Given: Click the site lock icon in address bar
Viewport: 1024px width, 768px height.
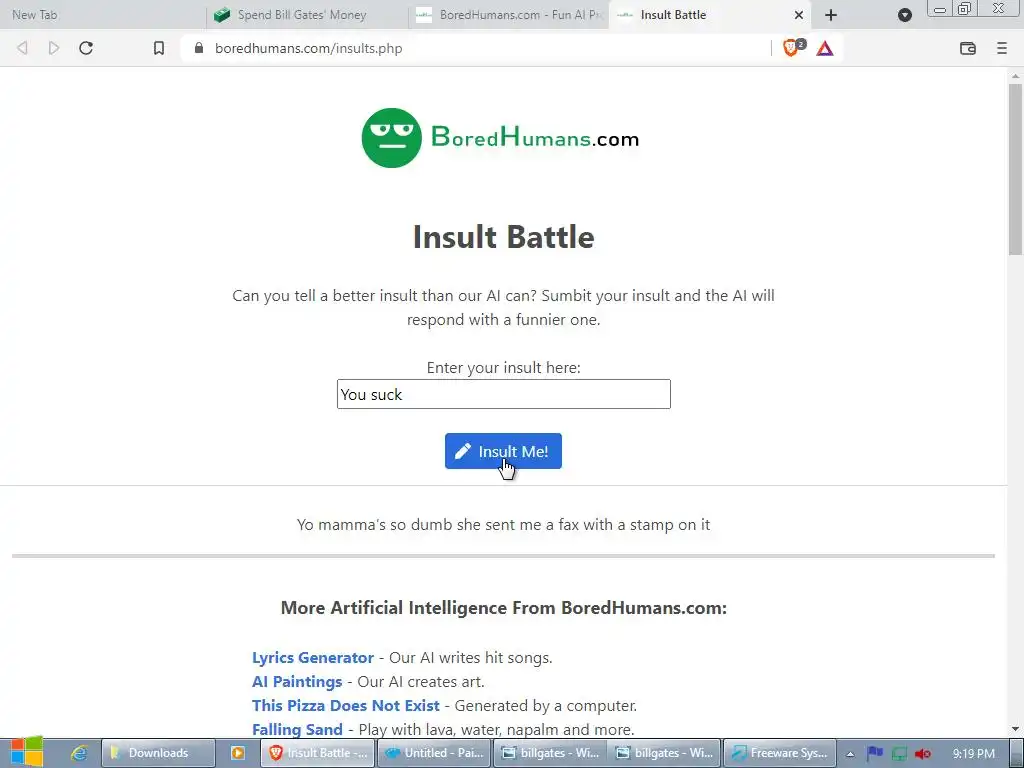Looking at the screenshot, I should pyautogui.click(x=199, y=48).
